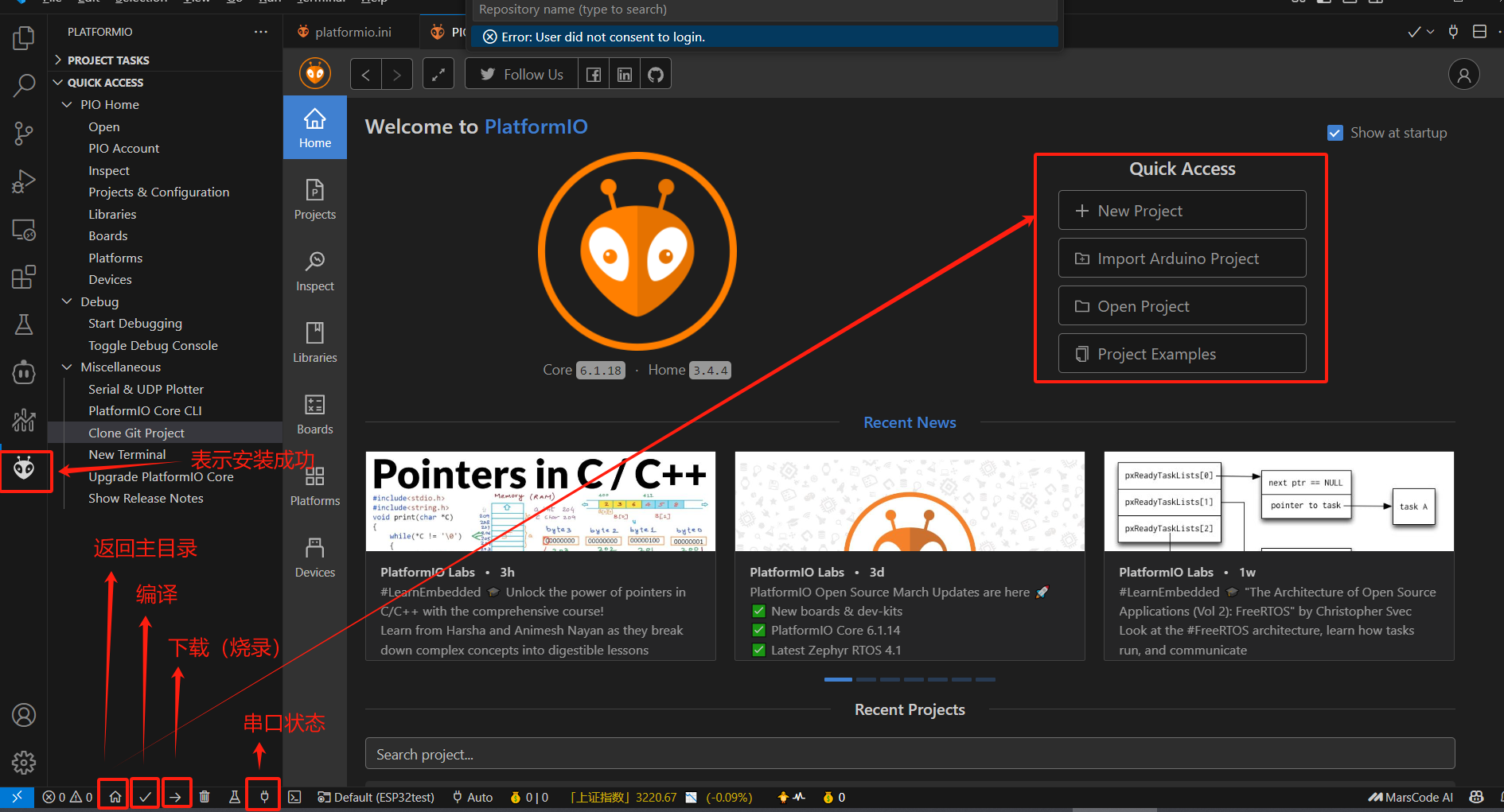Open the robot-face AI assistant view

click(x=24, y=371)
